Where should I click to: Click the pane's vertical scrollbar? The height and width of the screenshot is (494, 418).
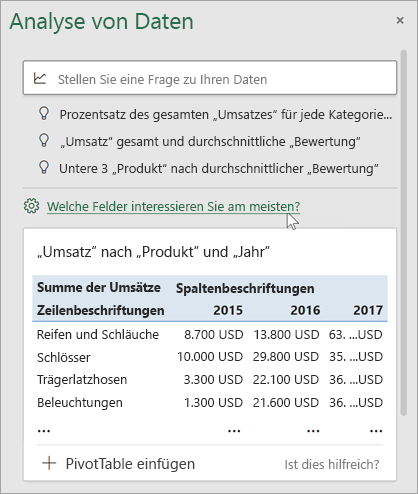(404, 233)
